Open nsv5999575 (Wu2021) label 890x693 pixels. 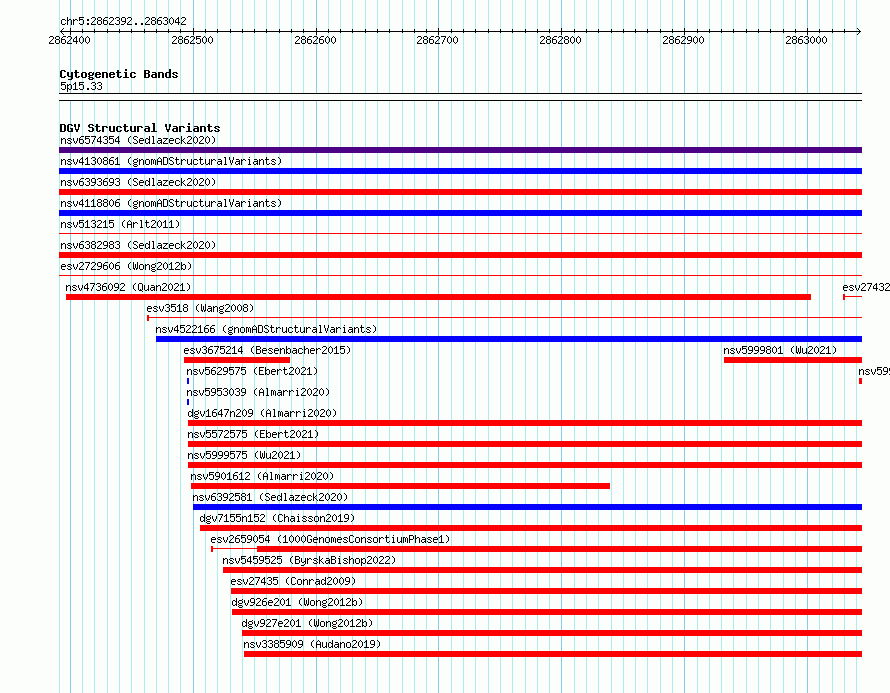[244, 455]
